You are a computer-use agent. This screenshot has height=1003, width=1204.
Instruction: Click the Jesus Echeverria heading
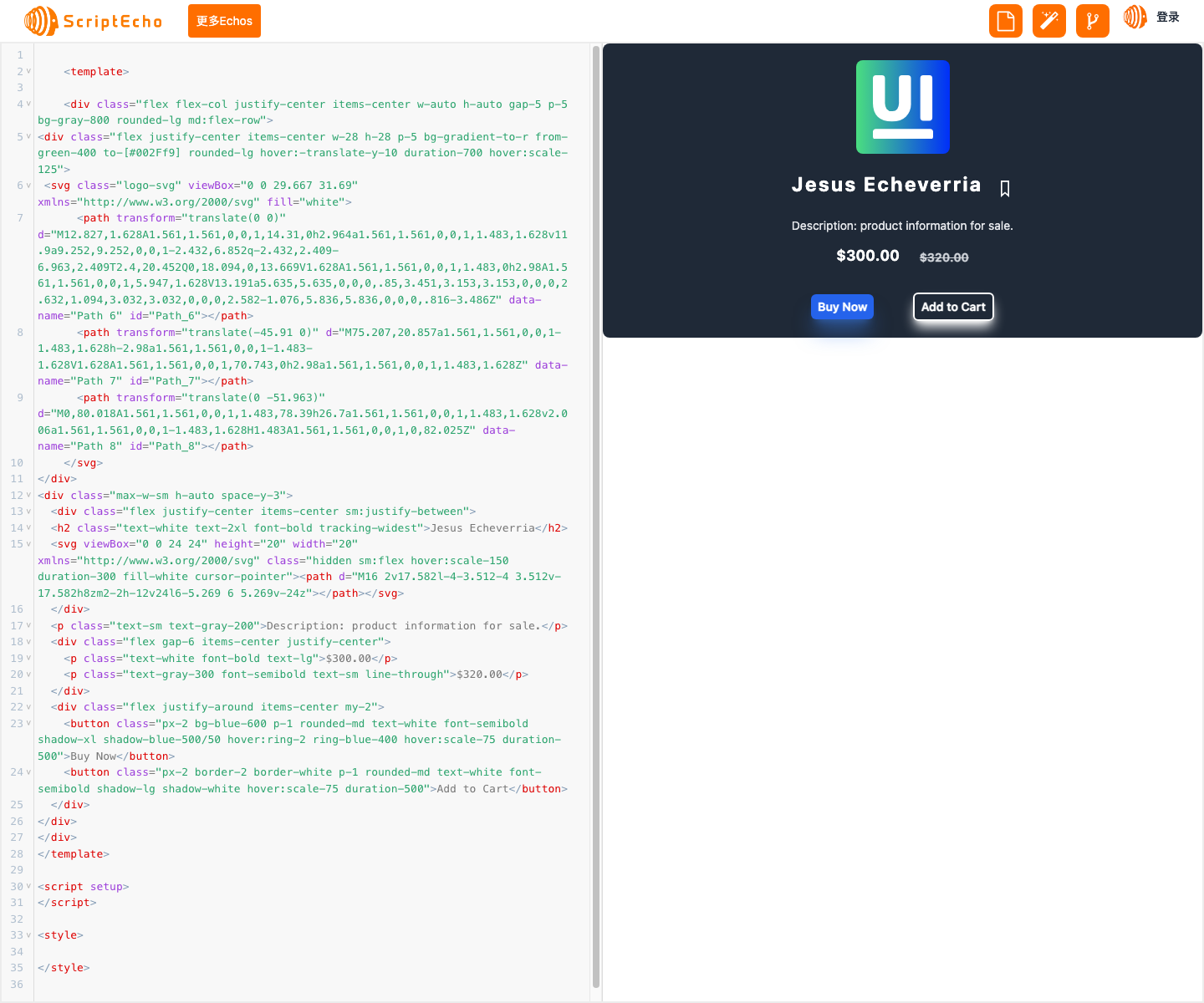[x=886, y=185]
